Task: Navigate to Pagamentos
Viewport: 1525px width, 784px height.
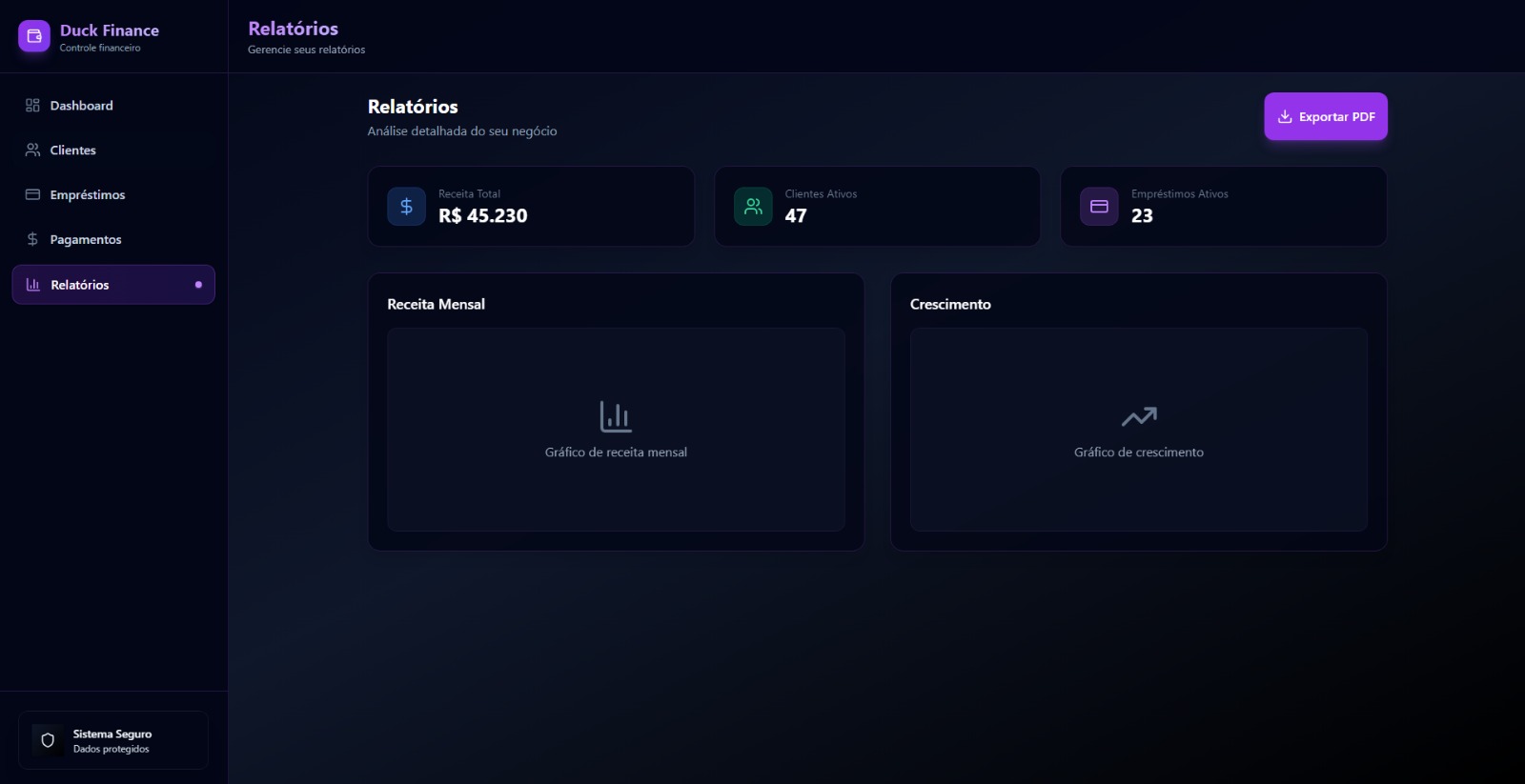Action: (113, 239)
